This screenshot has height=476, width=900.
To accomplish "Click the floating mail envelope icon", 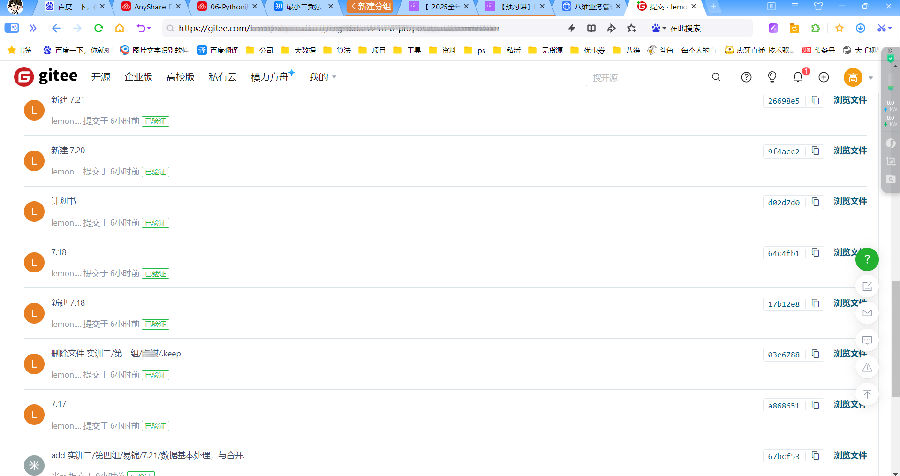I will (866, 313).
